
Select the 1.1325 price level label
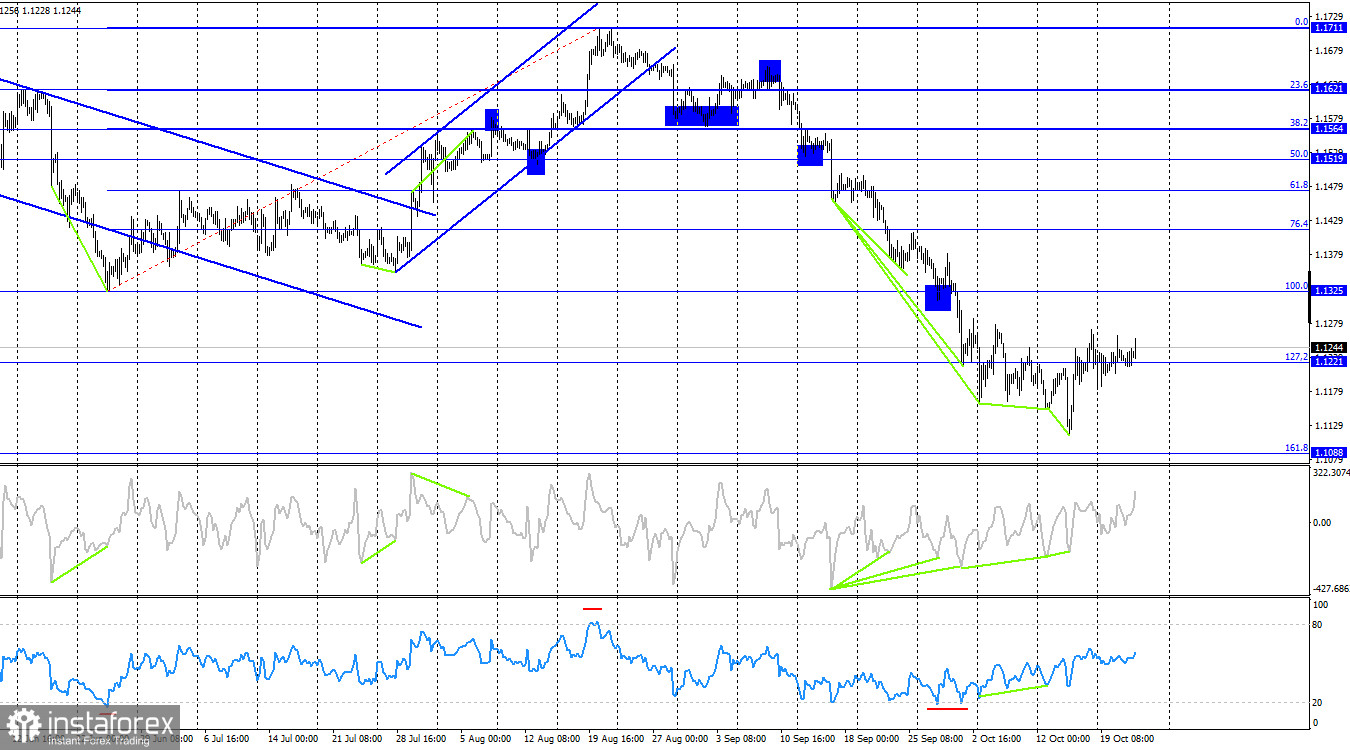(x=1330, y=291)
